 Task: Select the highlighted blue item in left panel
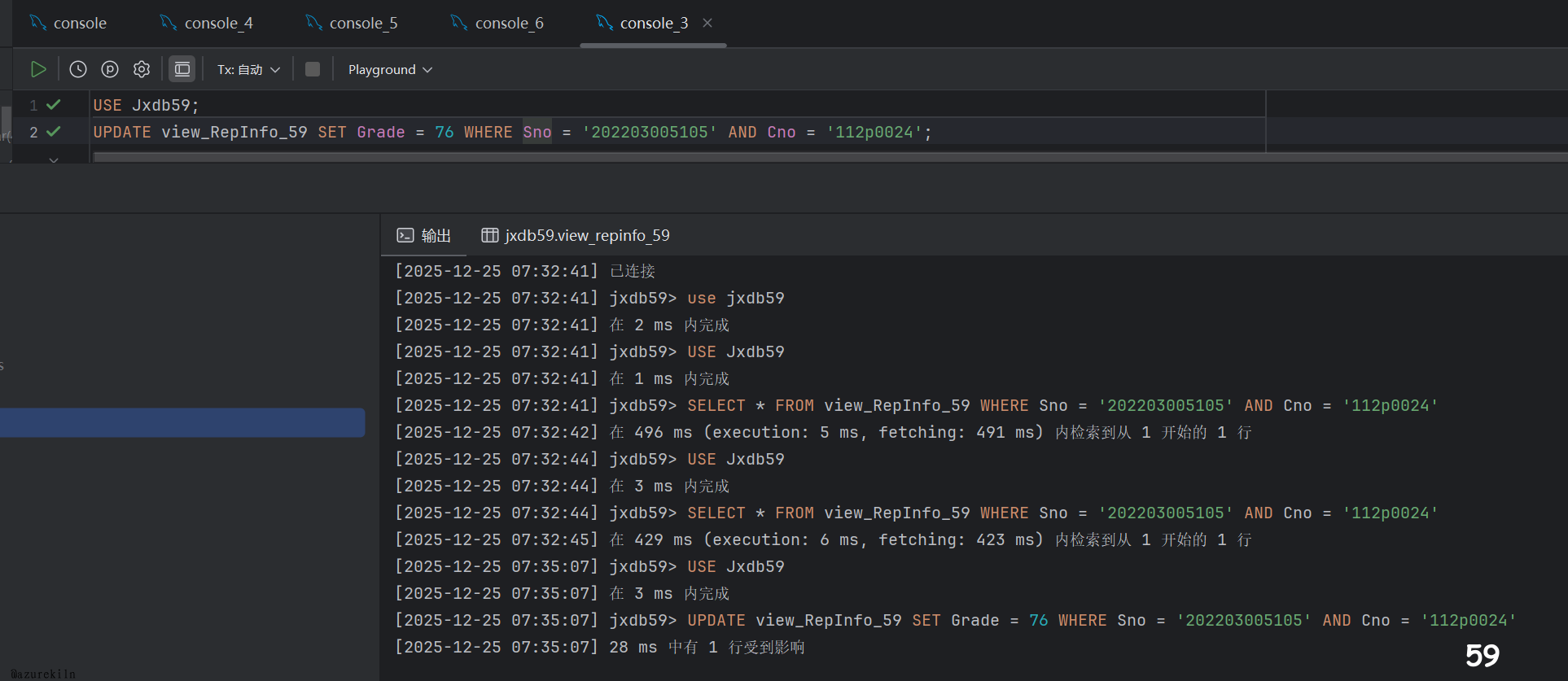pyautogui.click(x=182, y=422)
